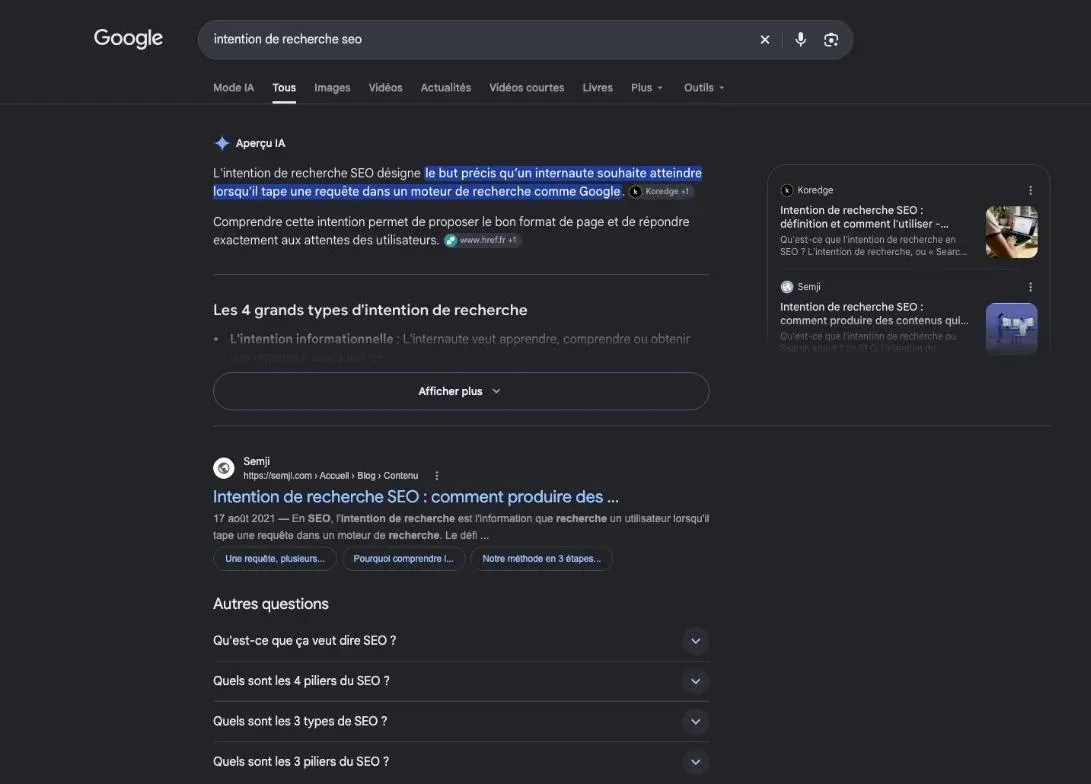1091x784 pixels.
Task: Open the three-dot menu for Semji source card
Action: pyautogui.click(x=1030, y=287)
